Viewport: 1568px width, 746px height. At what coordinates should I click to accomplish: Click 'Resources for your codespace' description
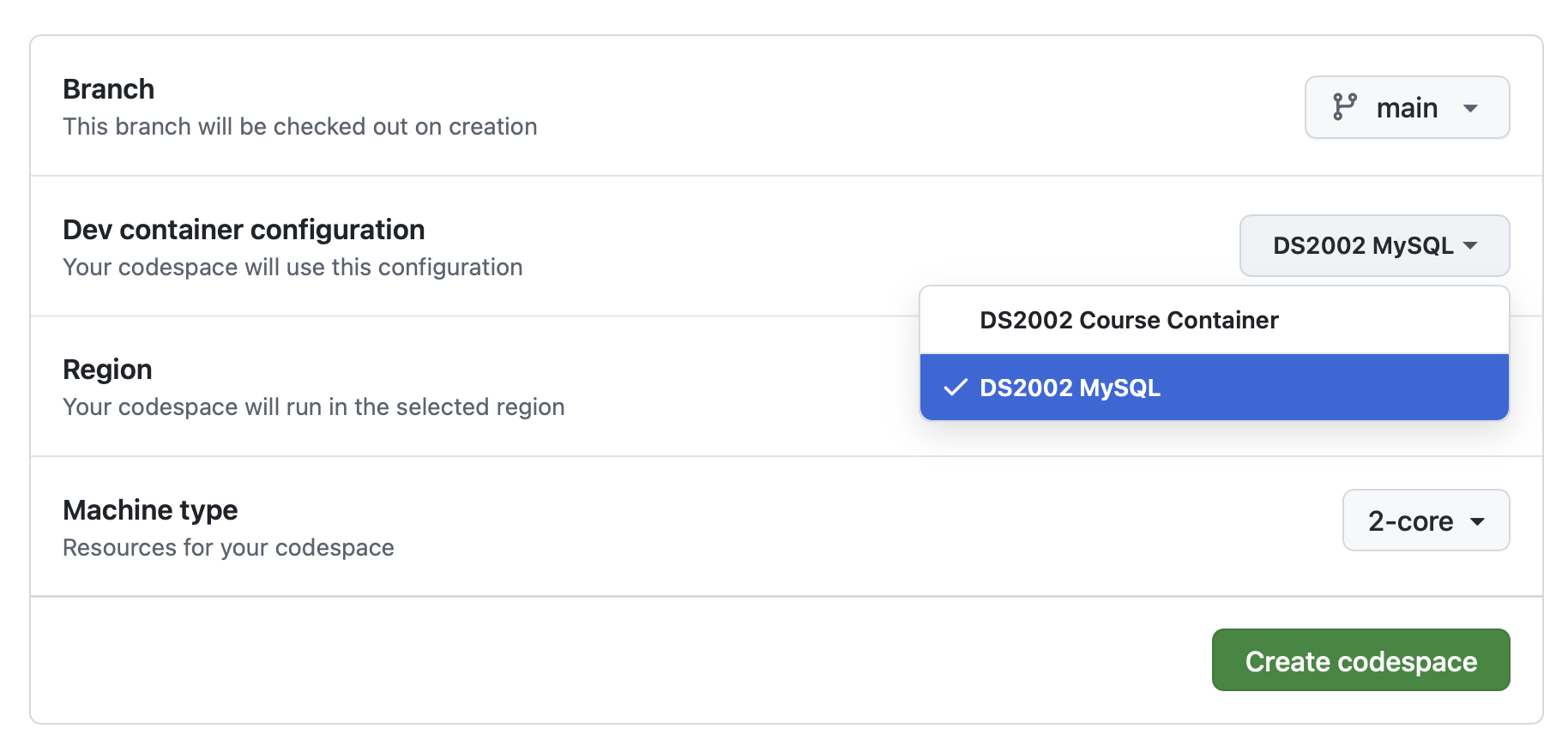coord(228,548)
